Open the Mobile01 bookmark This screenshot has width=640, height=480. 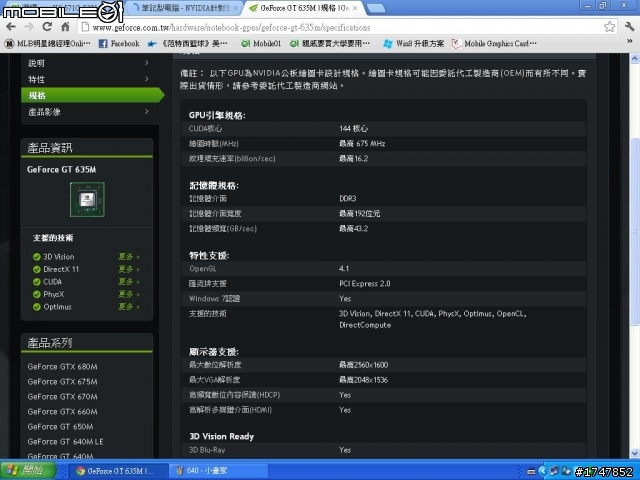(261, 43)
